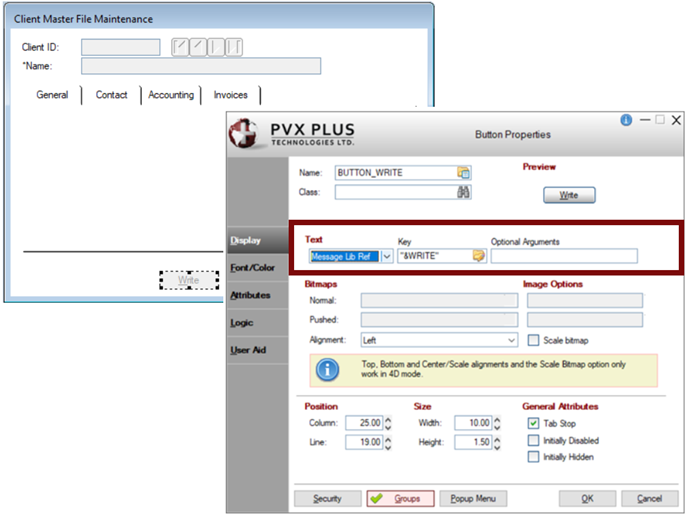The image size is (689, 517).
Task: Click the icon beside the Name field
Action: pos(463,173)
